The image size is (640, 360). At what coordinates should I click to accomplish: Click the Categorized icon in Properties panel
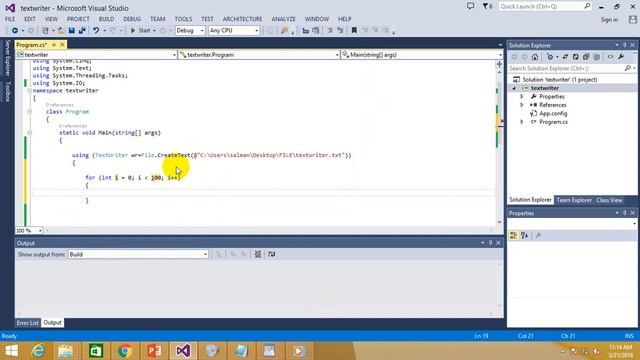(x=513, y=236)
